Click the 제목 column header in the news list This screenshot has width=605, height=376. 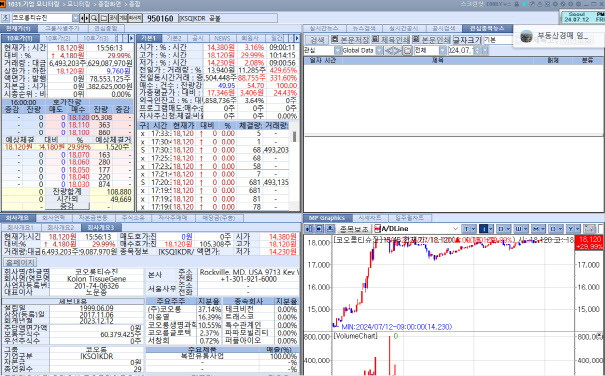coord(438,60)
